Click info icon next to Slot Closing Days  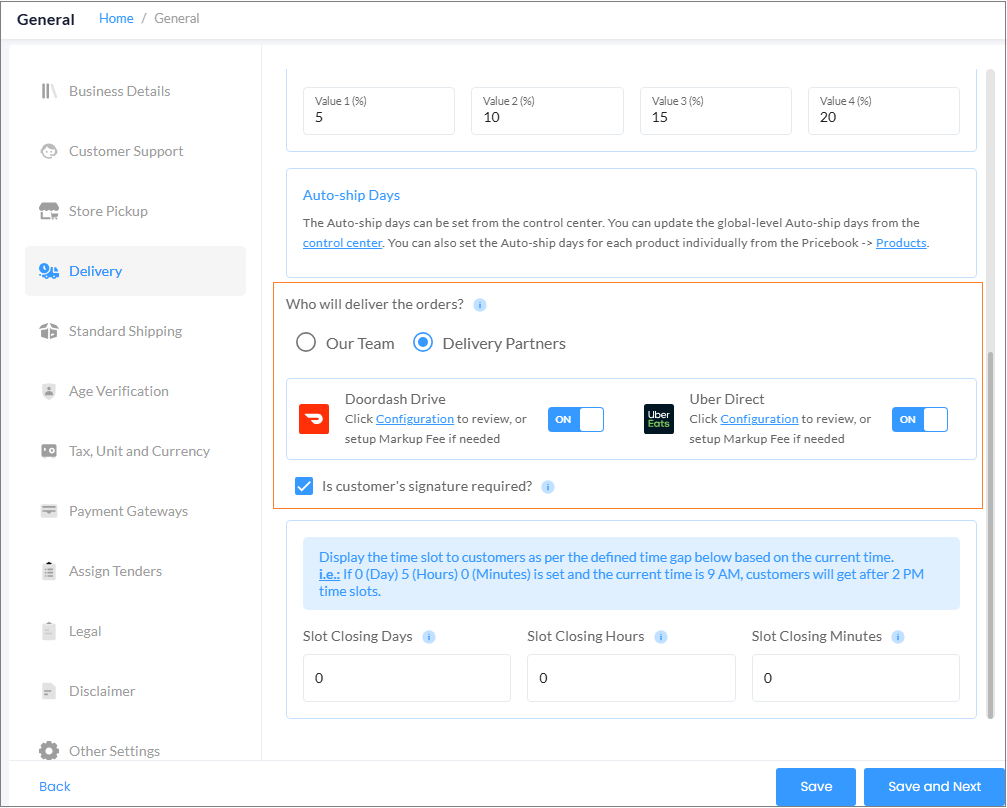pos(429,637)
